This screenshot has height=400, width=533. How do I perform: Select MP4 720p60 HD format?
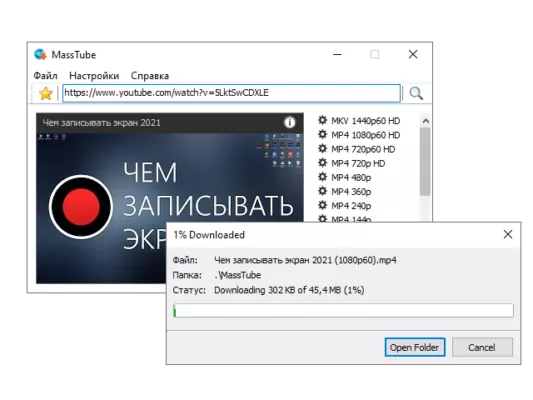tap(363, 149)
